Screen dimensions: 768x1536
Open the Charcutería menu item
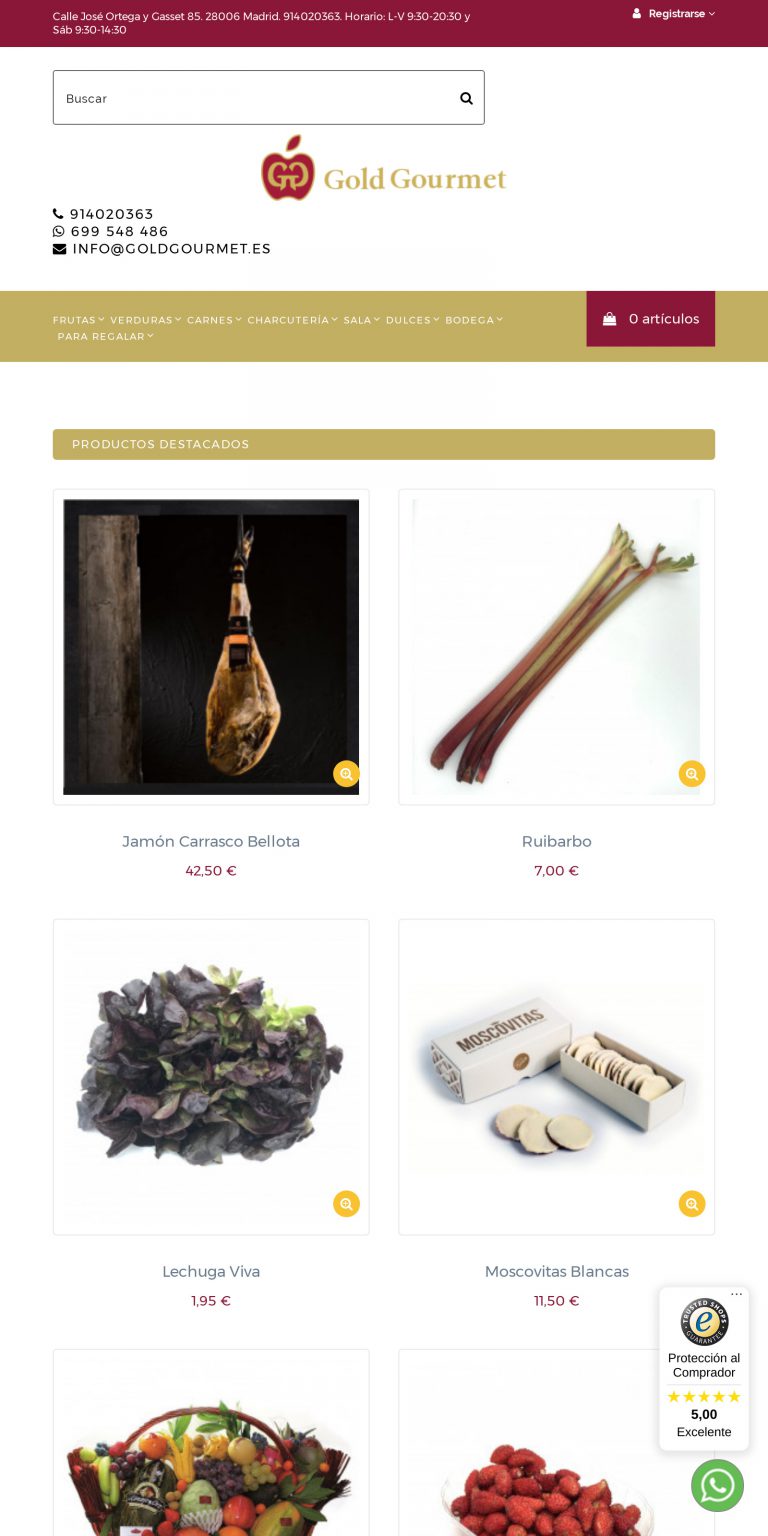292,320
